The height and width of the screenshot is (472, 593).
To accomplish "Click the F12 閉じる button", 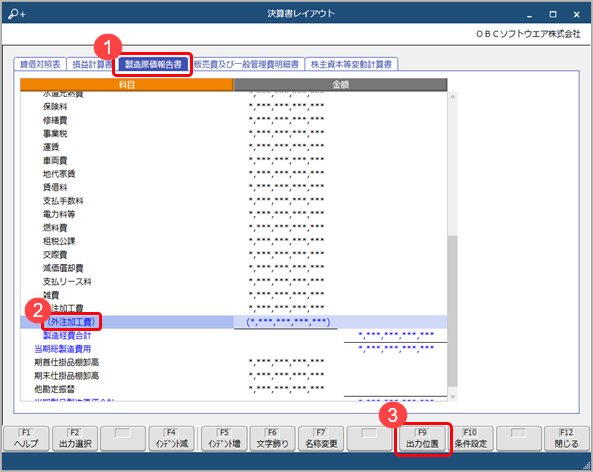I will tap(567, 439).
